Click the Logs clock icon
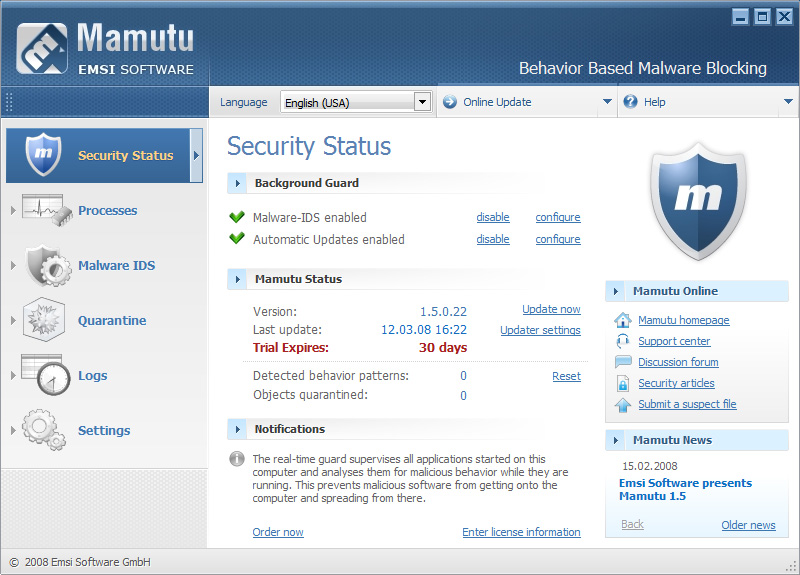The width and height of the screenshot is (800, 575). pyautogui.click(x=46, y=375)
